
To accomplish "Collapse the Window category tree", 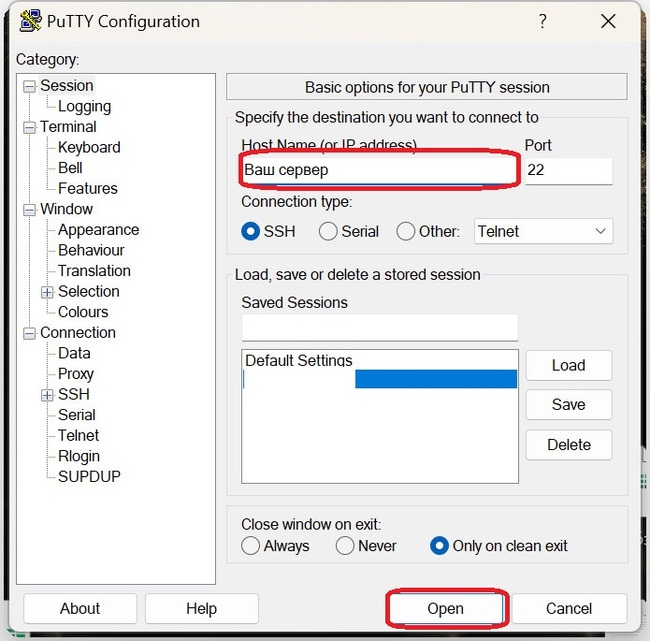I will point(29,210).
